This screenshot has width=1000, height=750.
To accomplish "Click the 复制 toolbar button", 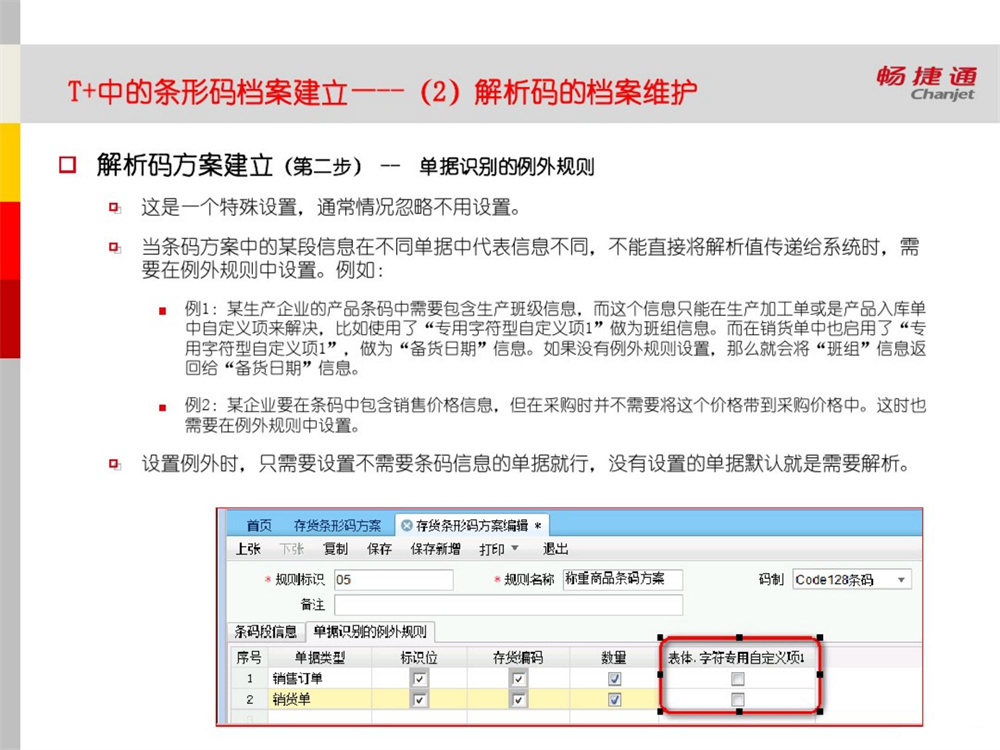I will pyautogui.click(x=335, y=548).
